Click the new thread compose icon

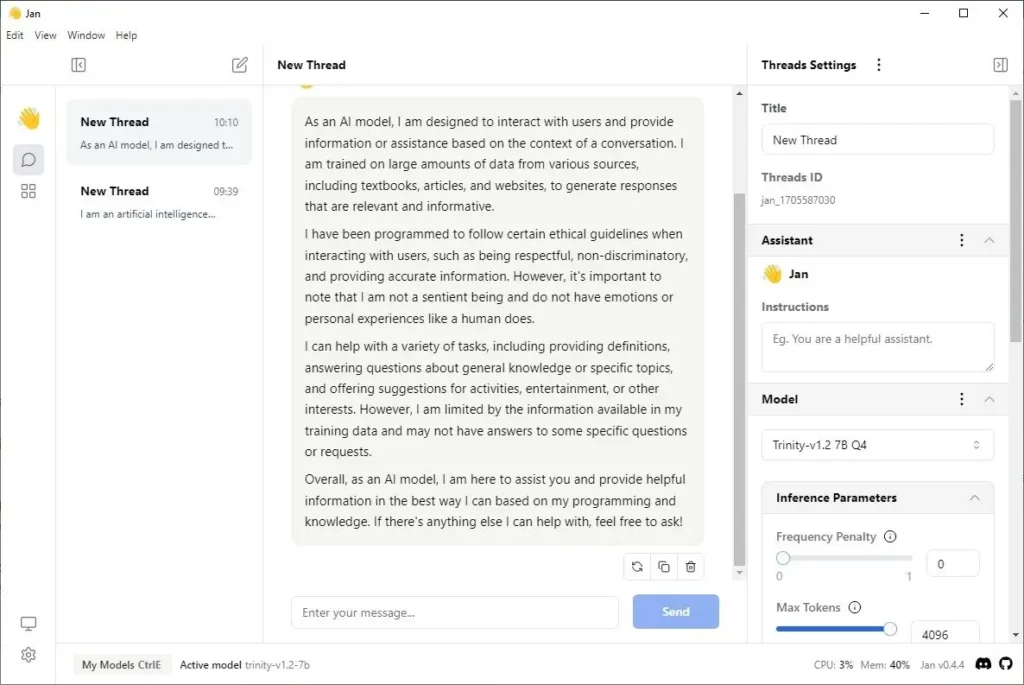click(x=240, y=65)
